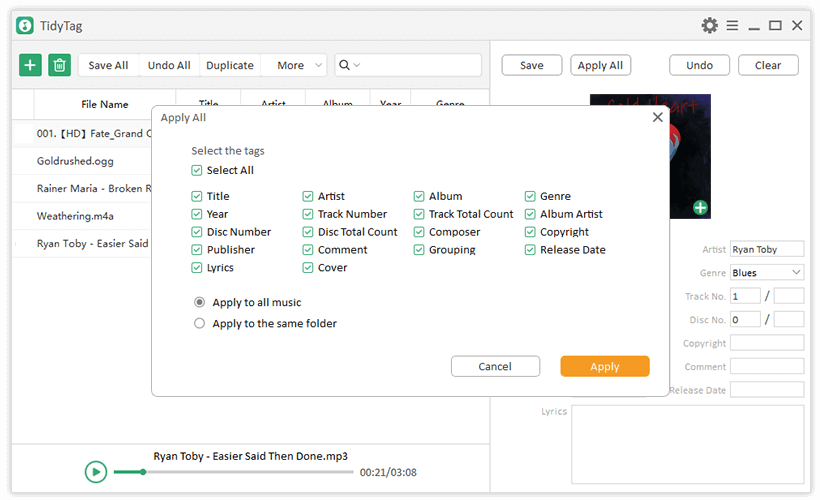Click the Comment input field

click(767, 367)
